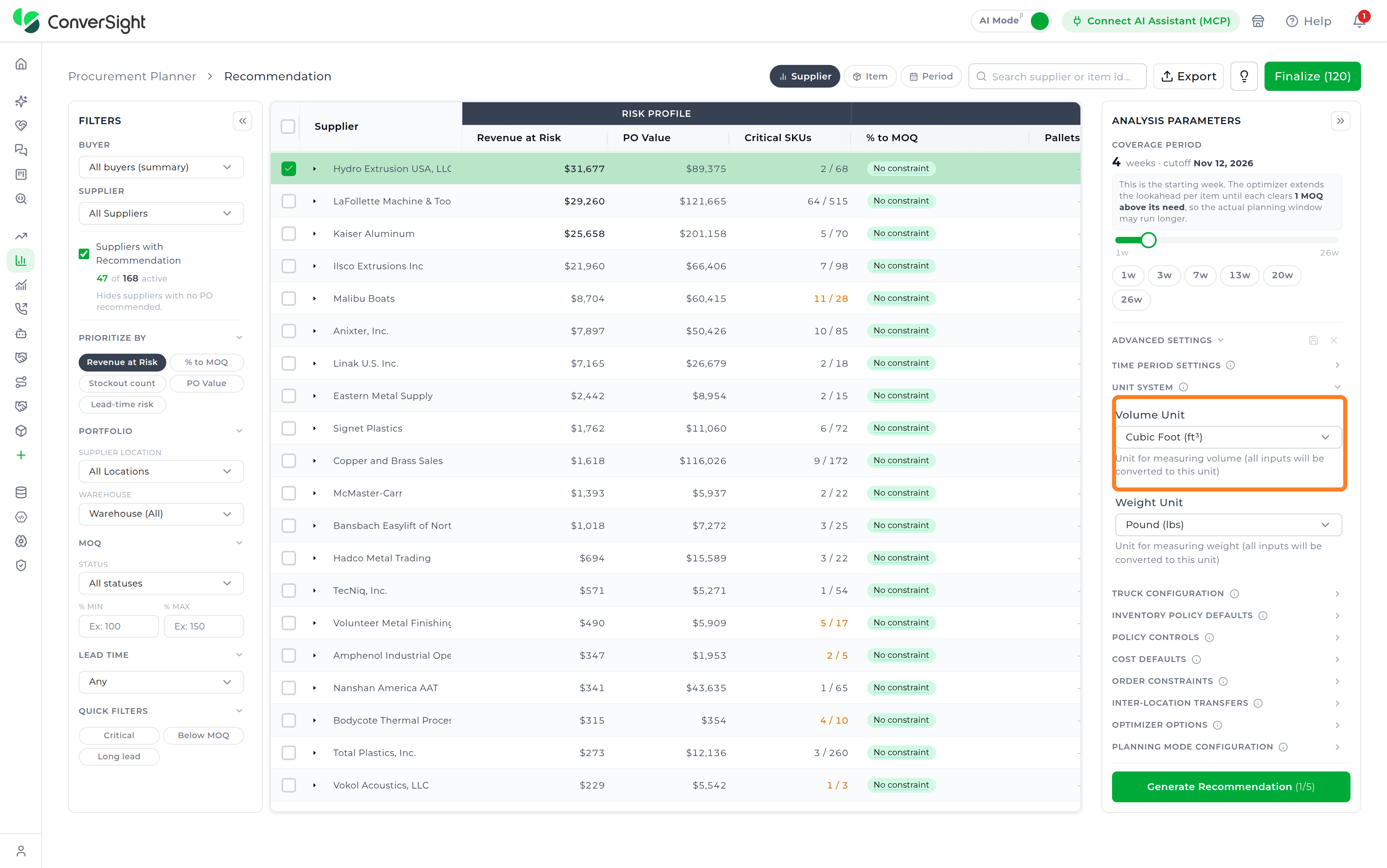The width and height of the screenshot is (1387, 868).
Task: Click Connect AI Assistant (MCP) button
Action: tap(1151, 21)
